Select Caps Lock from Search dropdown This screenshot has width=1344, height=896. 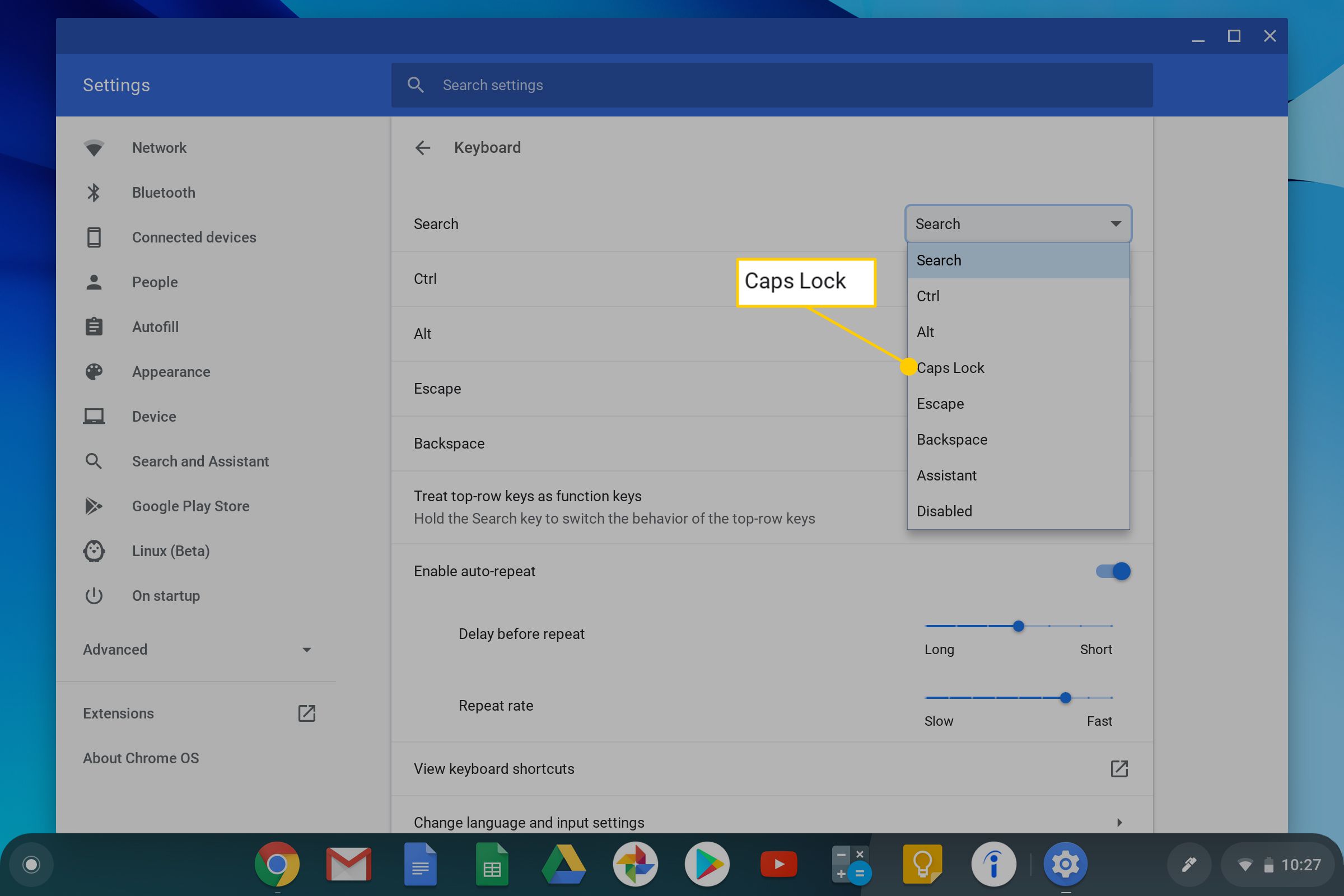pos(950,367)
